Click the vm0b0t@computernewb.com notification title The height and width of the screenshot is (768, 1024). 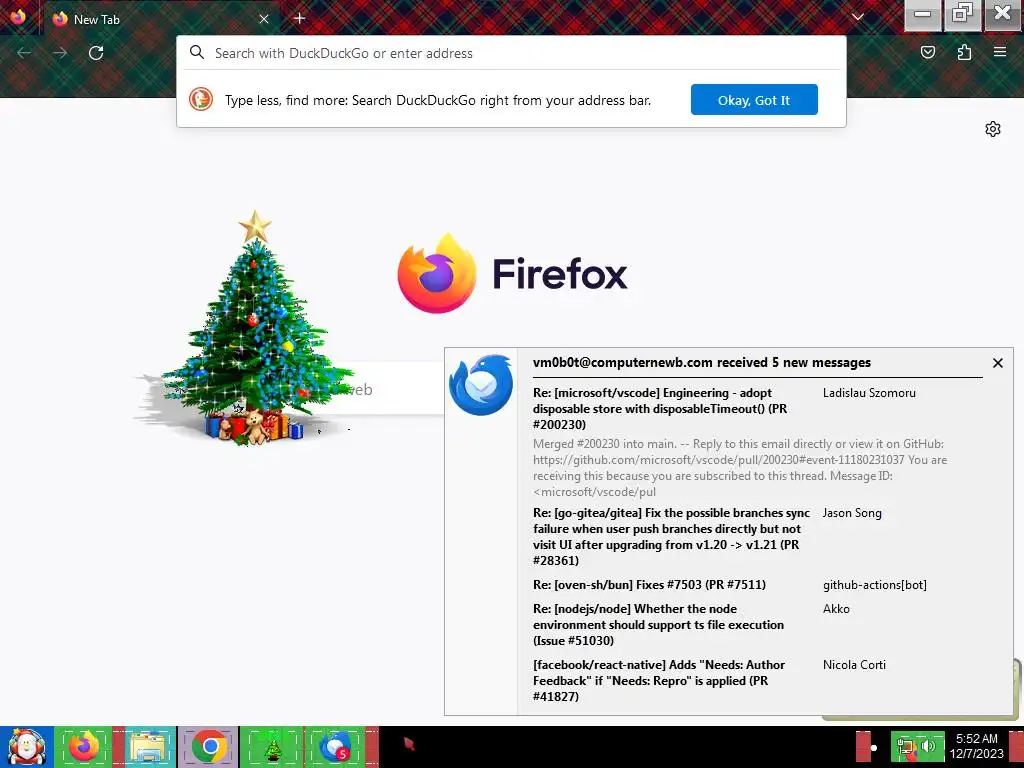[x=701, y=362]
